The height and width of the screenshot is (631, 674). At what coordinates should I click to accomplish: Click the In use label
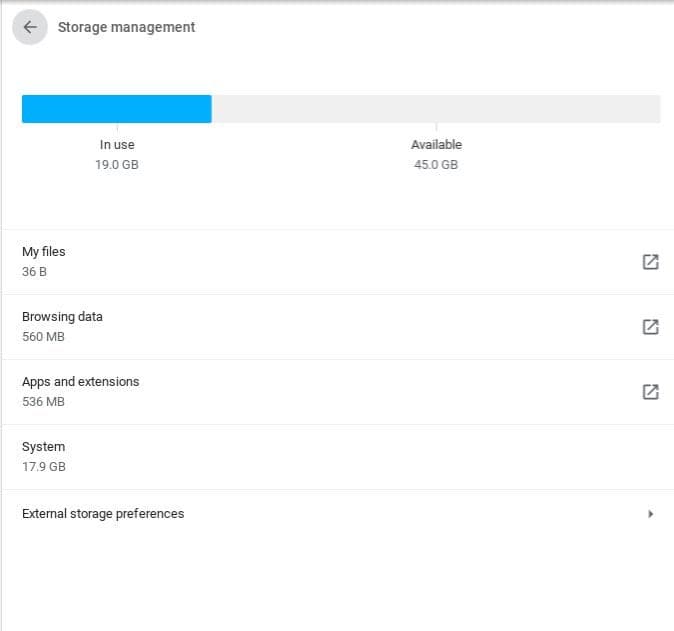click(117, 145)
